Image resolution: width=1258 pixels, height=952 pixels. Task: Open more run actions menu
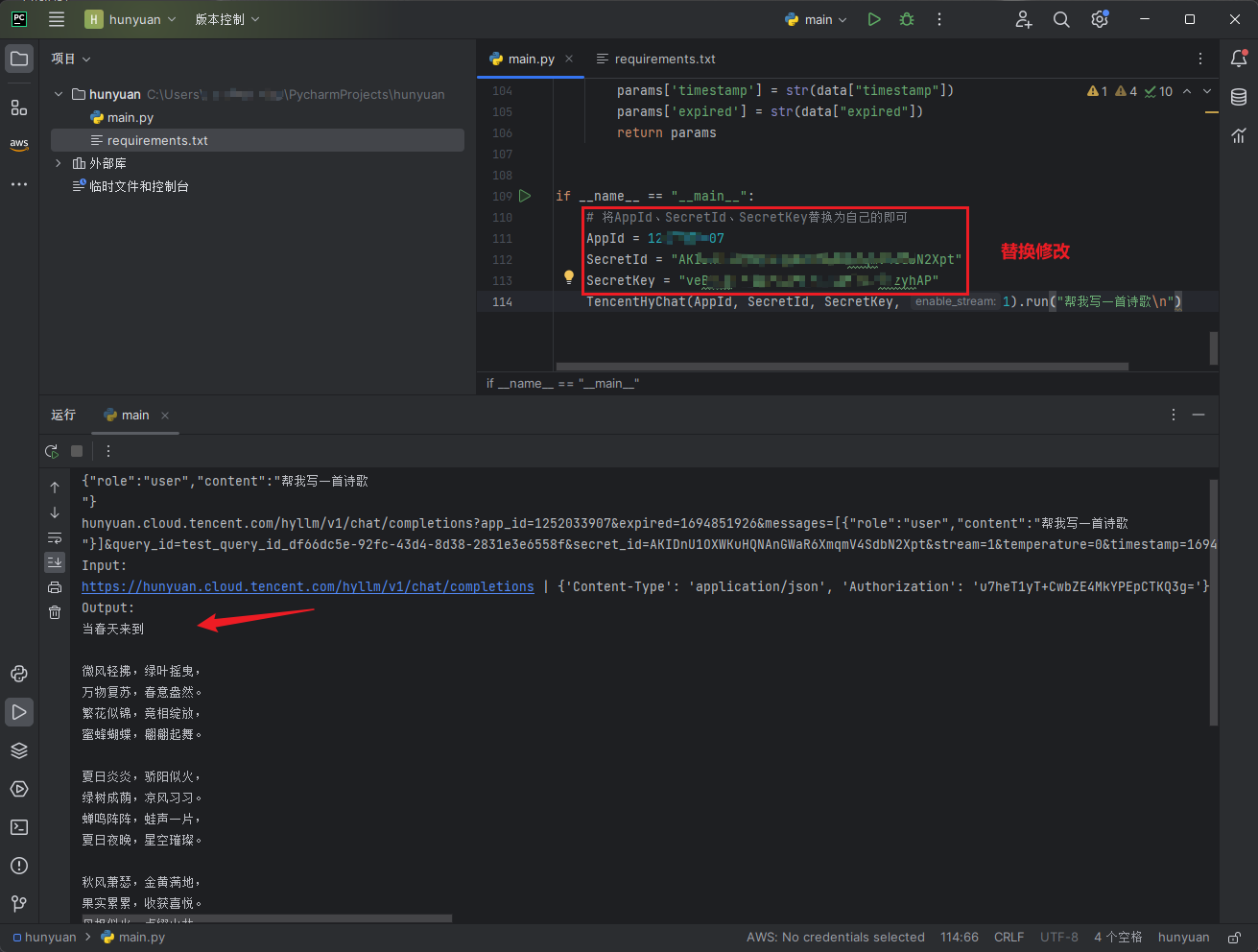point(939,19)
